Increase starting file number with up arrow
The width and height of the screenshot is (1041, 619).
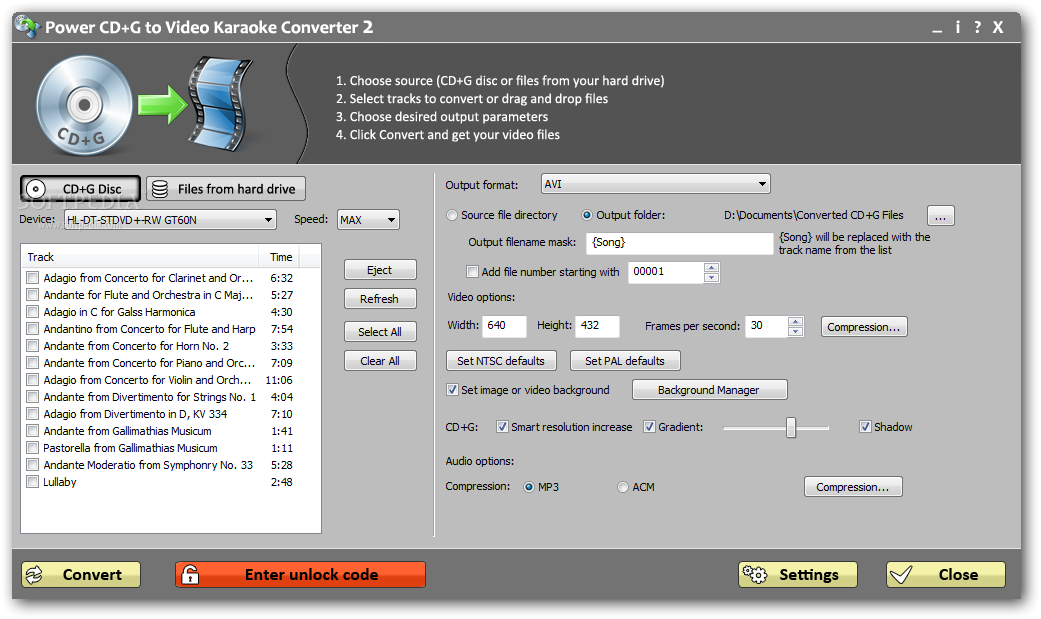(x=711, y=267)
